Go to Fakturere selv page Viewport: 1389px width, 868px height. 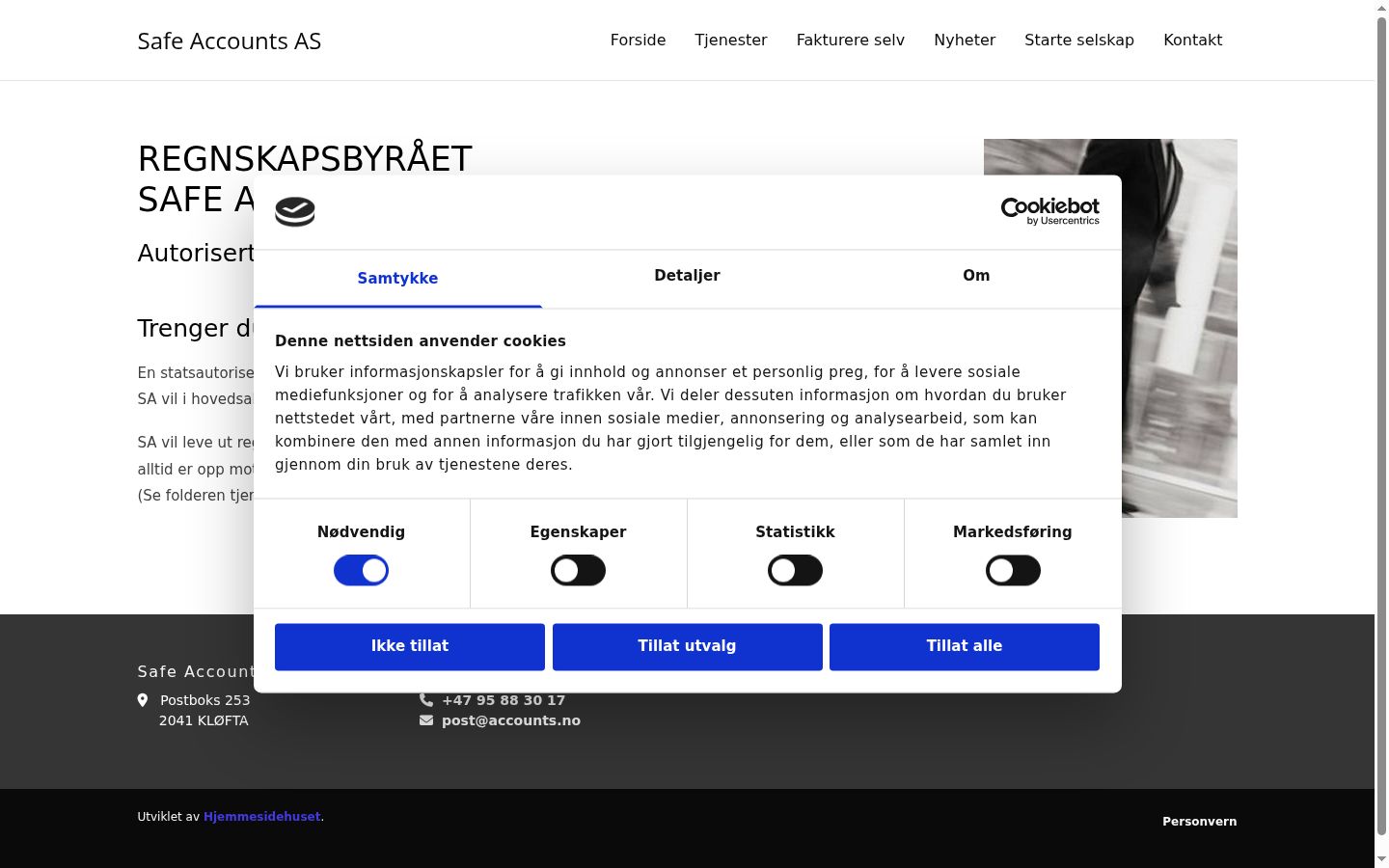coord(851,41)
